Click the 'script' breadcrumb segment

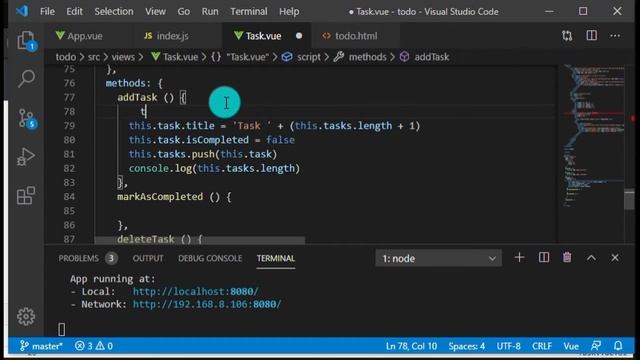click(302, 57)
